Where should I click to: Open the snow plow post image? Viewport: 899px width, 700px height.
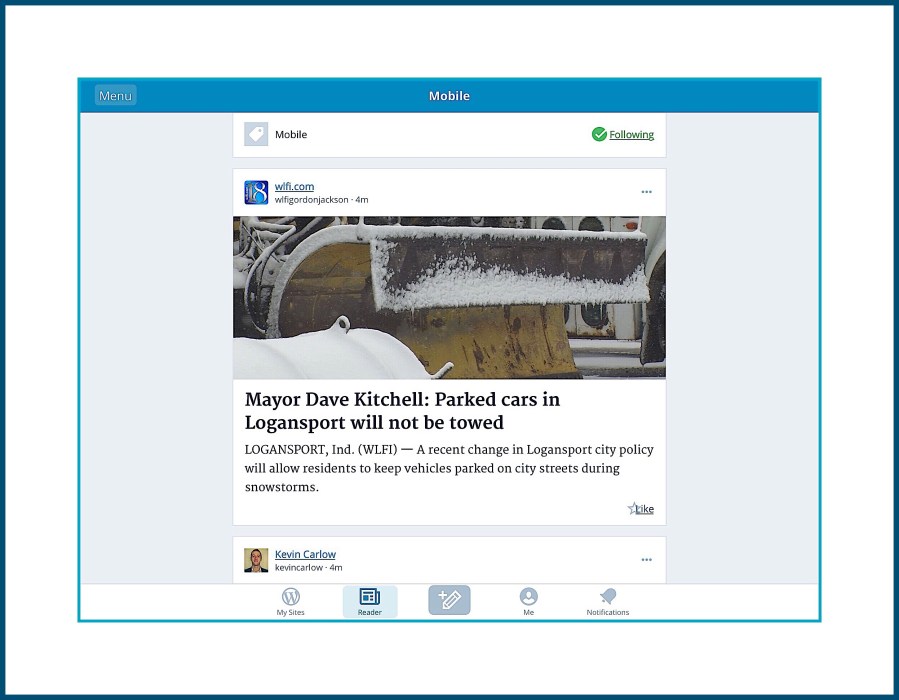[449, 298]
